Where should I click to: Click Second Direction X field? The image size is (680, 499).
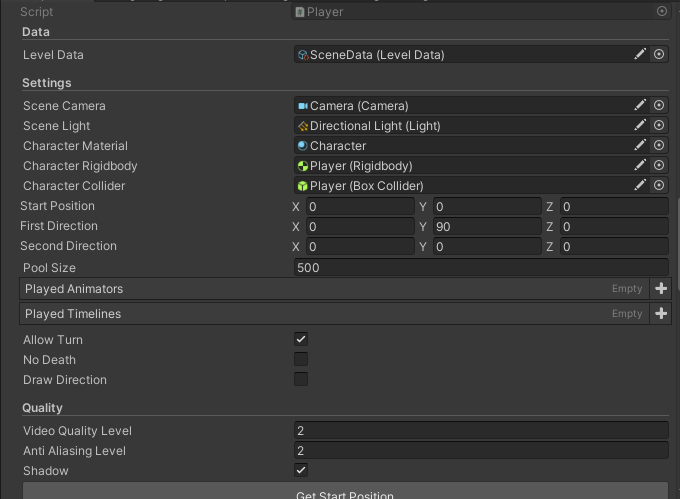click(x=360, y=247)
